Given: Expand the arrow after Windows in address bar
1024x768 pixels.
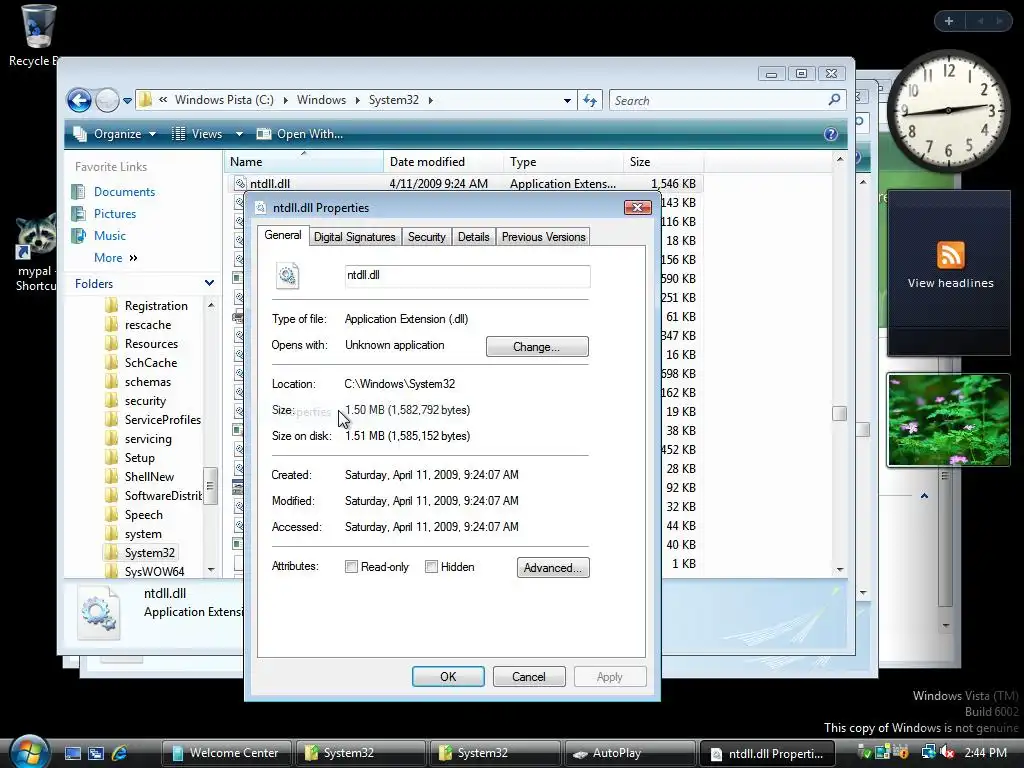Looking at the screenshot, I should [357, 100].
